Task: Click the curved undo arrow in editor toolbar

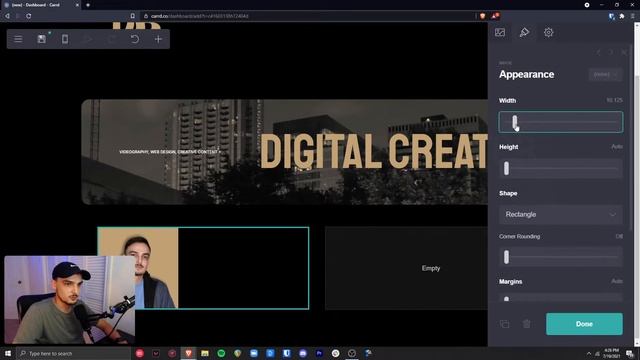Action: tap(135, 39)
